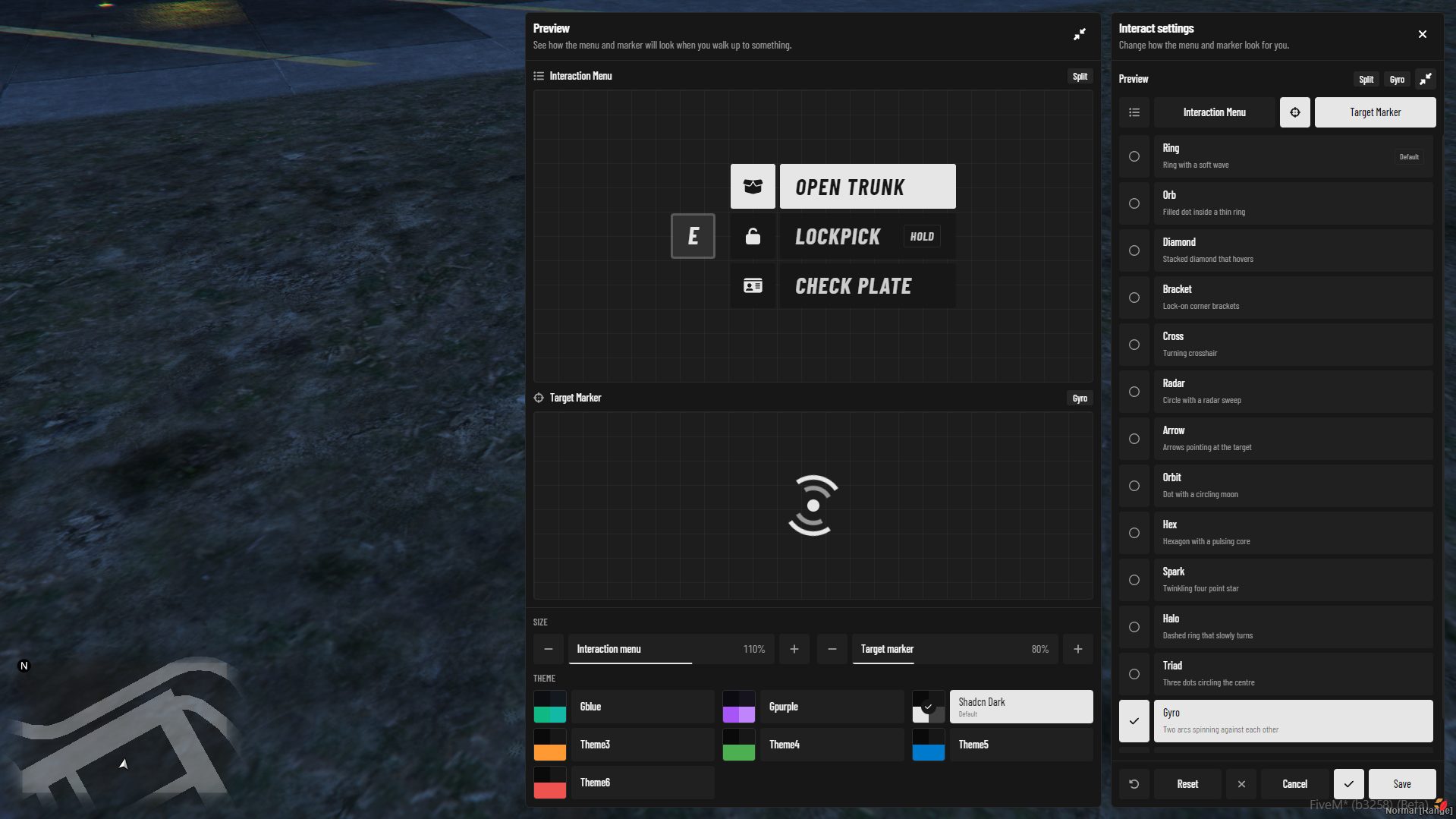Click the lockpick padlock icon
The image size is (1456, 819).
pyautogui.click(x=753, y=236)
